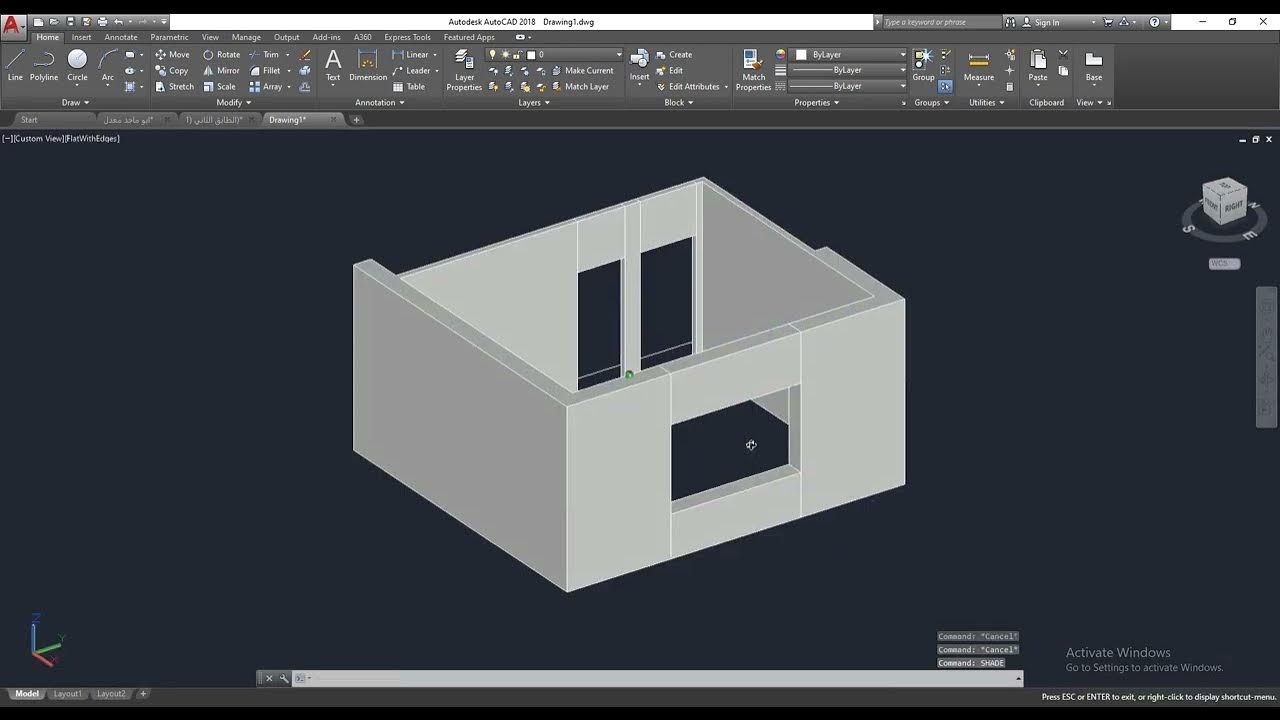Click the Linear dimension tool

coord(411,55)
